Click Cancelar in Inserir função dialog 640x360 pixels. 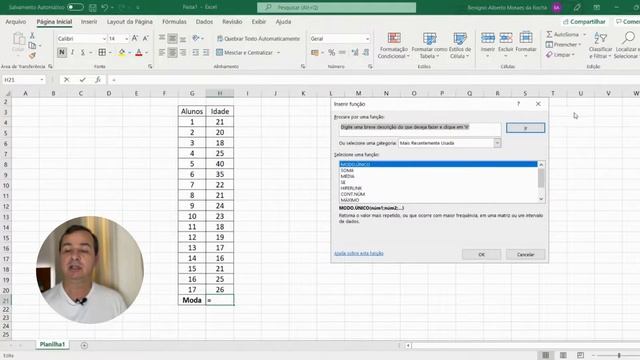coord(525,254)
